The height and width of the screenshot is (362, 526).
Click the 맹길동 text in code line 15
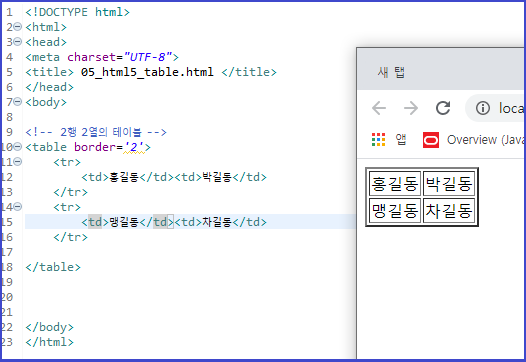coord(124,222)
